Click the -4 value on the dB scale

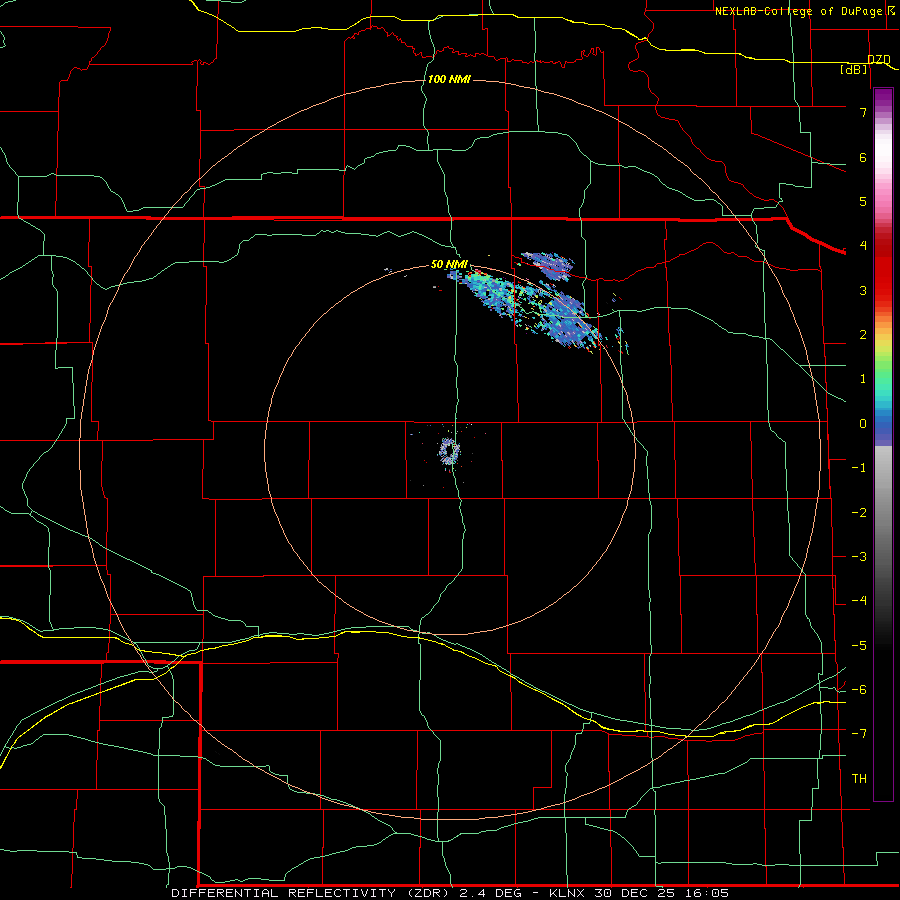point(859,601)
